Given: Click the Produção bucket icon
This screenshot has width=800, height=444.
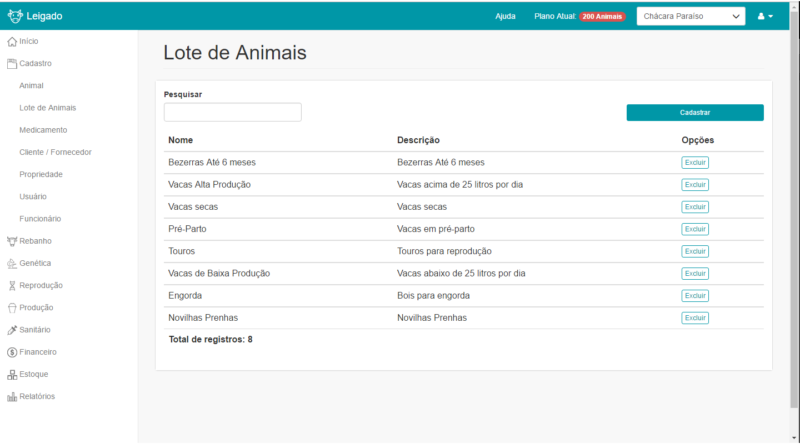Looking at the screenshot, I should coord(12,308).
